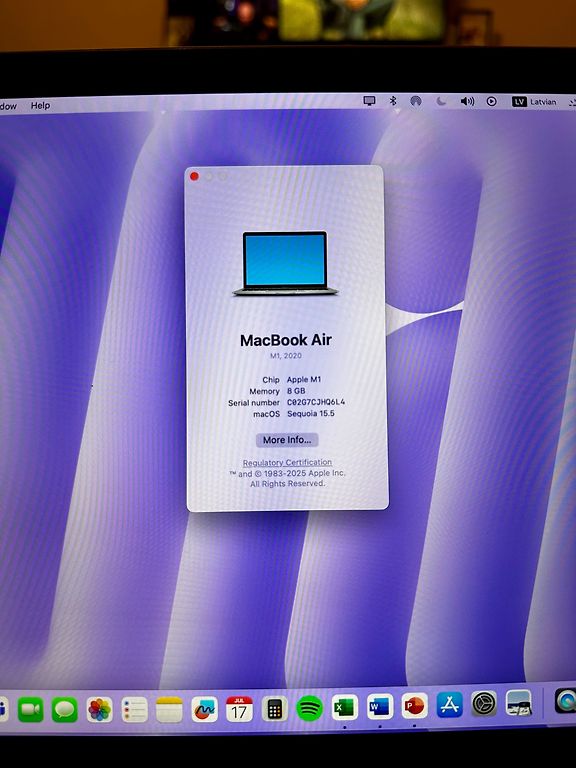The width and height of the screenshot is (576, 768).
Task: Open the Calculator app
Action: (x=274, y=708)
